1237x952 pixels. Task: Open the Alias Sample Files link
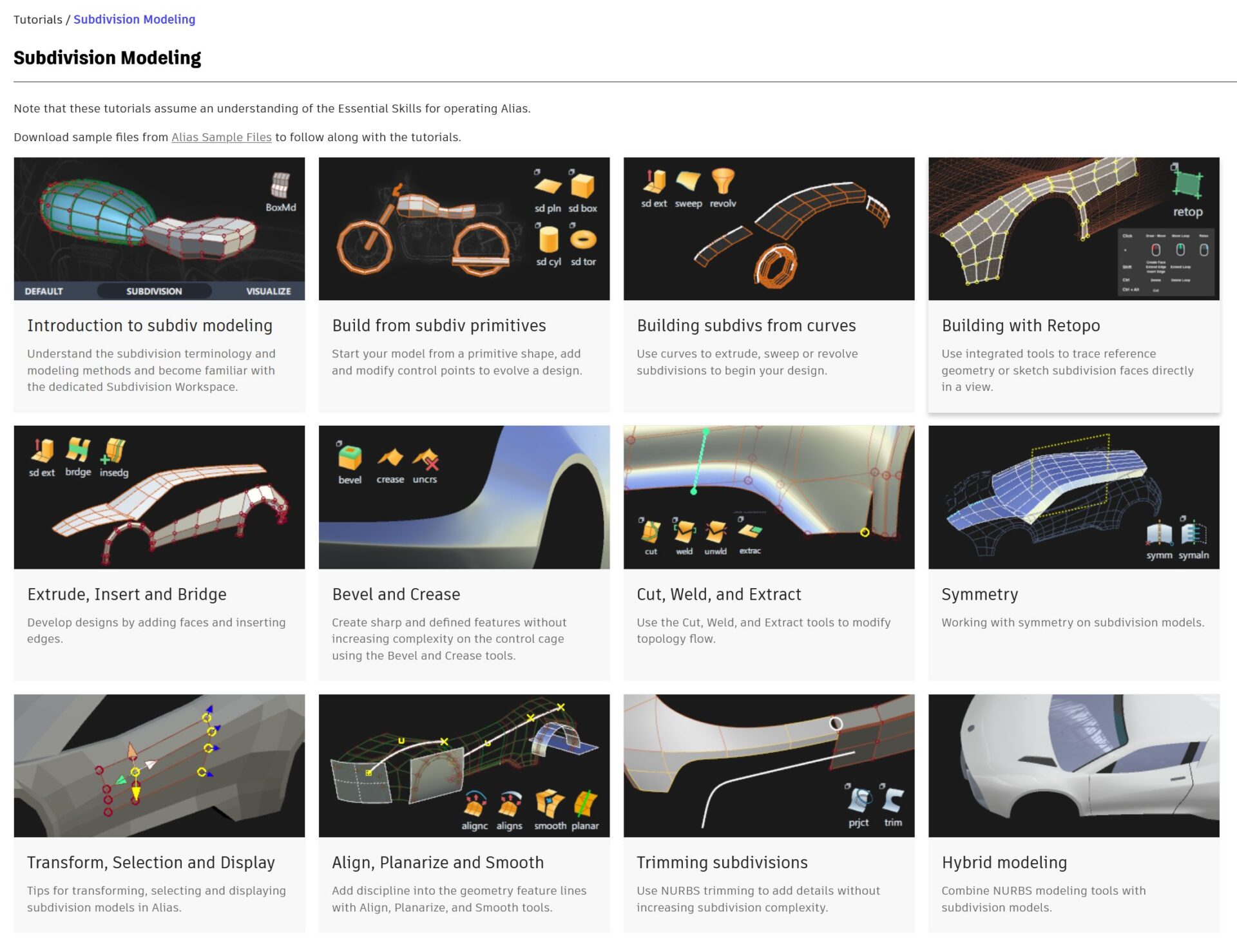(x=221, y=137)
